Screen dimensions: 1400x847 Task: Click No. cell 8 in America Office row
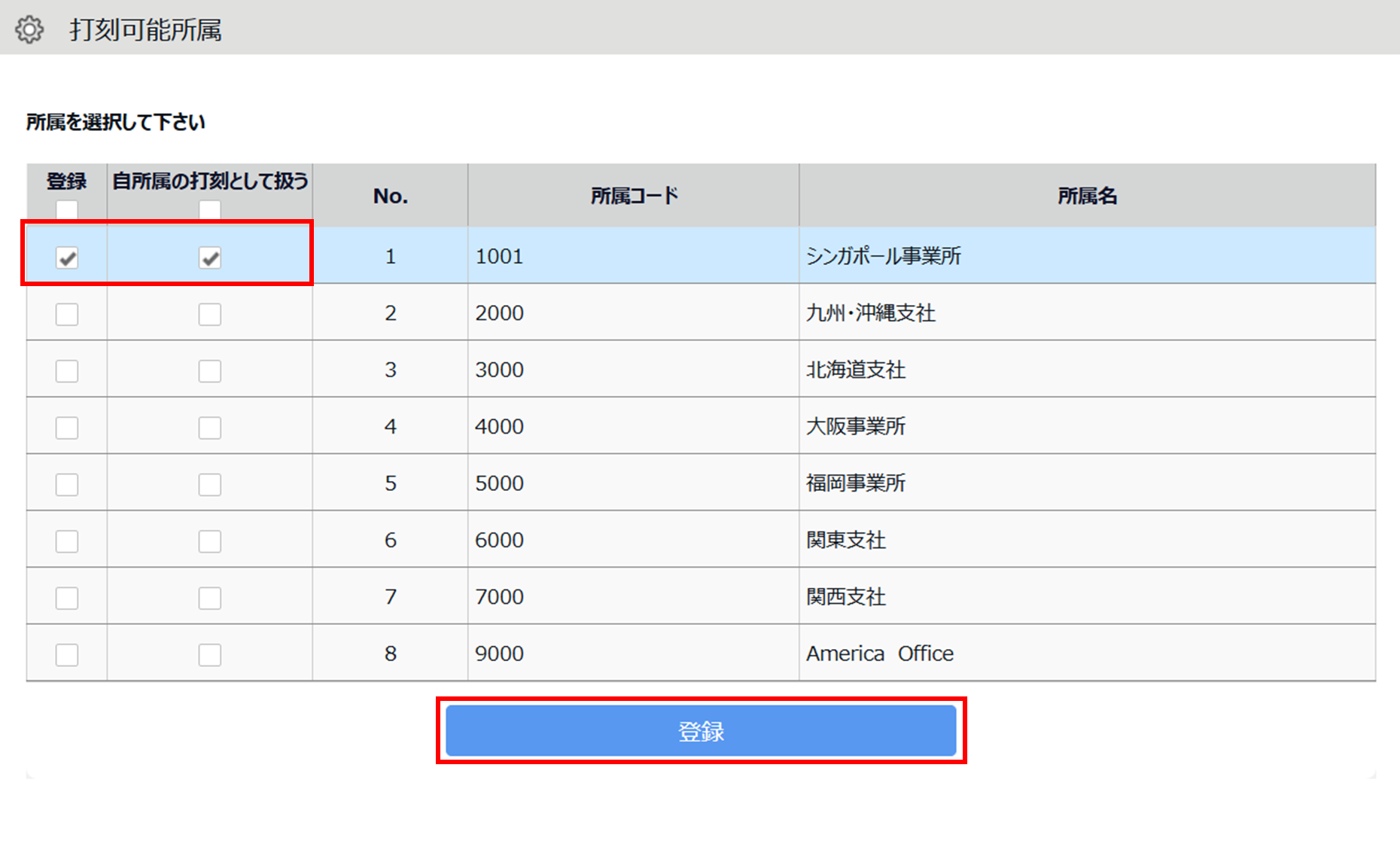390,654
